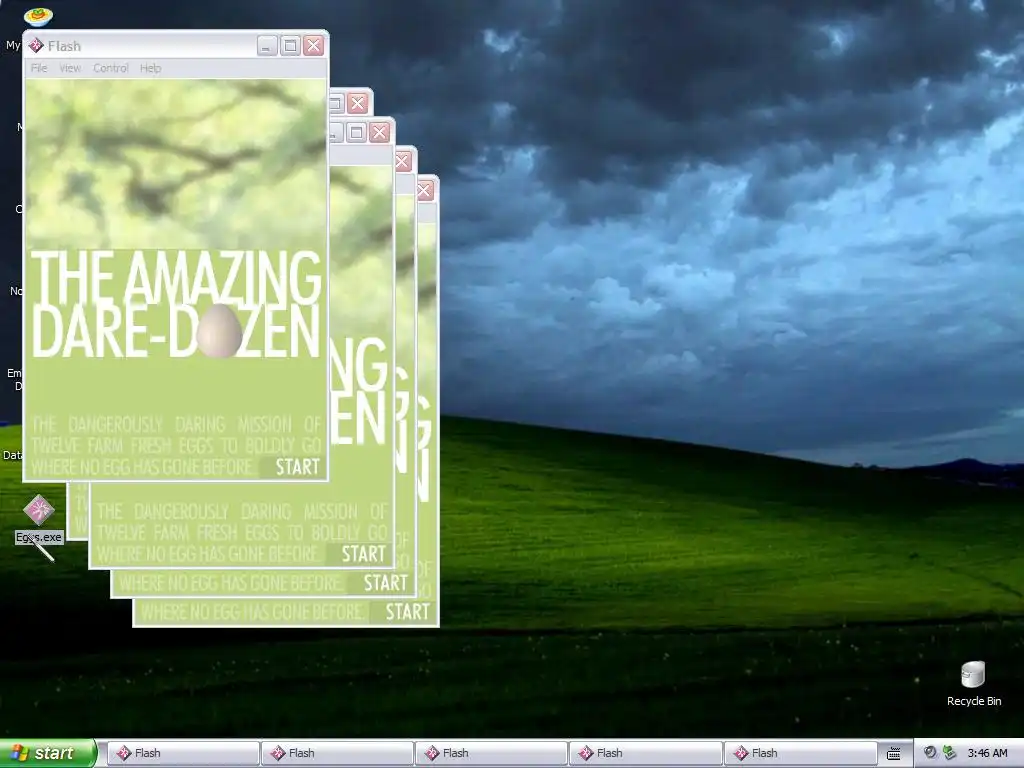Image resolution: width=1024 pixels, height=768 pixels.
Task: Click the tray icon directly left of clock
Action: coord(949,753)
